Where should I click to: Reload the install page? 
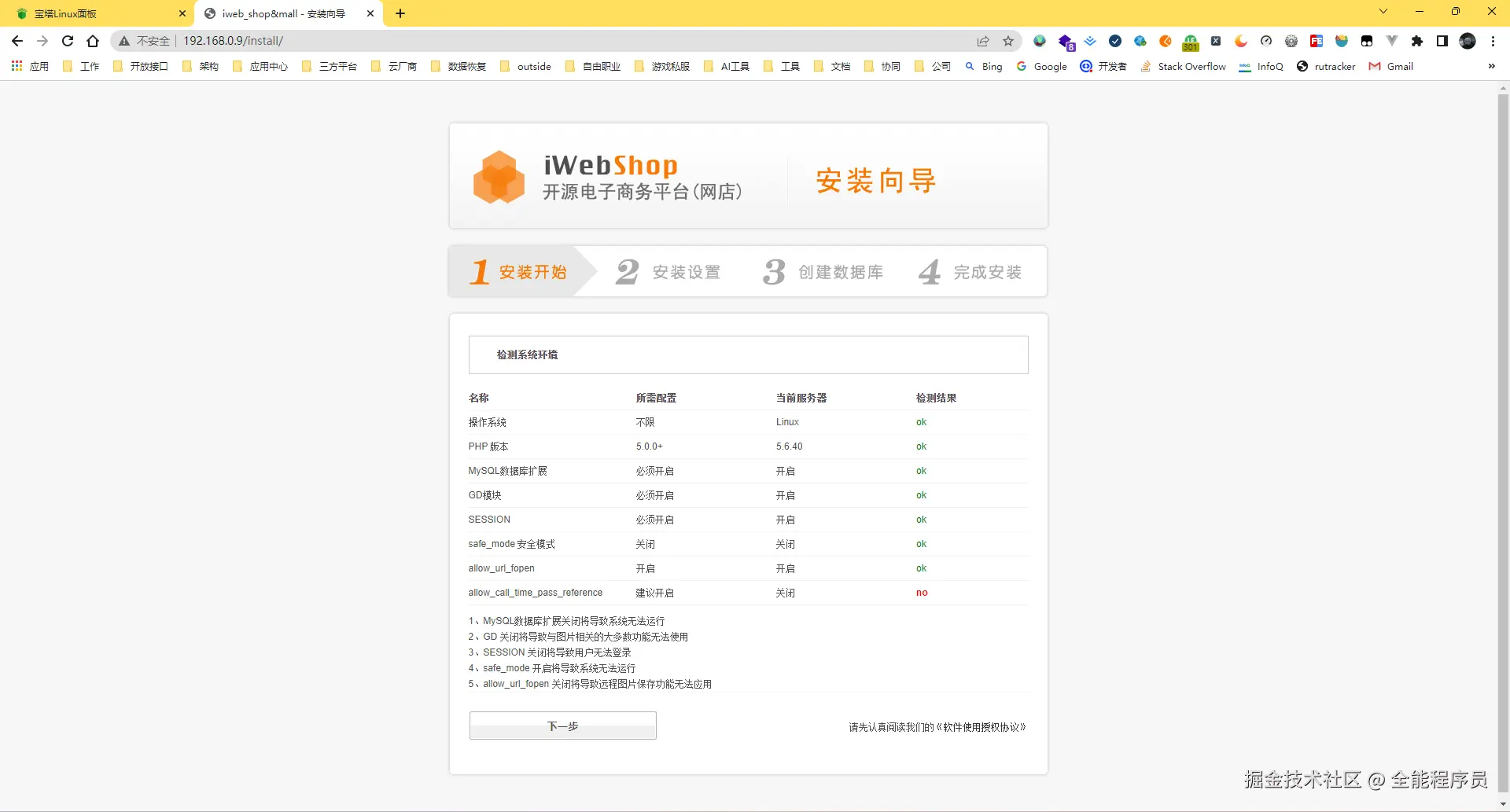click(x=68, y=41)
